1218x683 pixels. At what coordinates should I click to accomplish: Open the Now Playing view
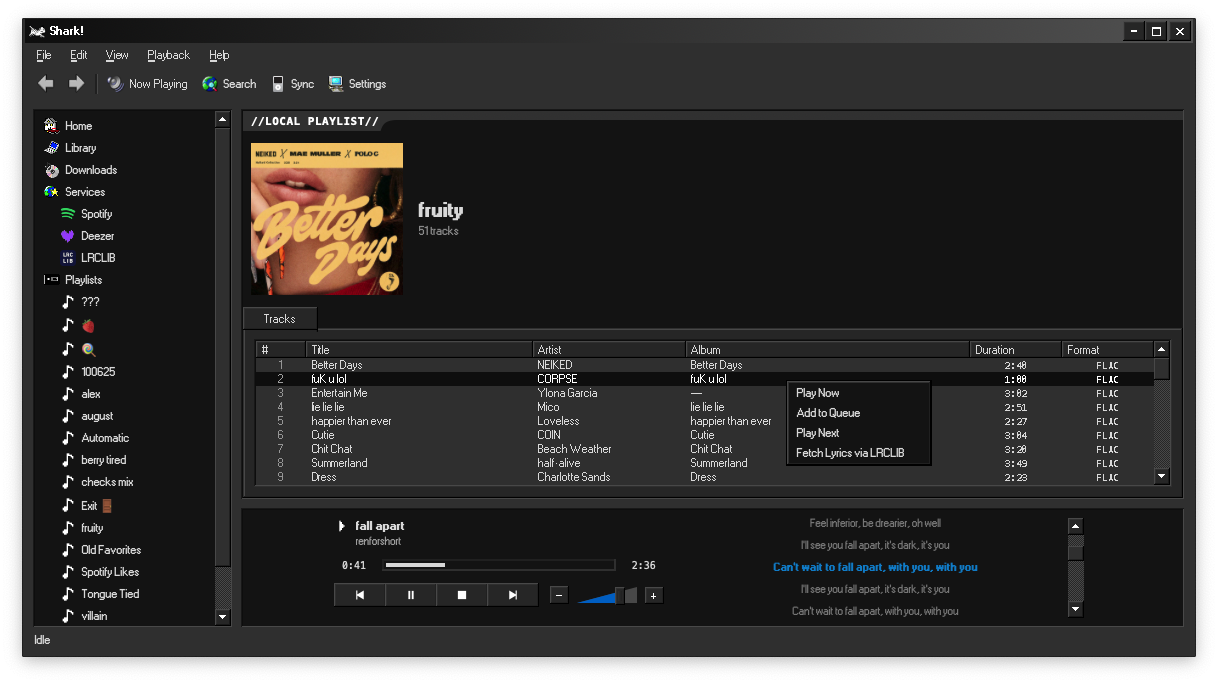pyautogui.click(x=147, y=84)
